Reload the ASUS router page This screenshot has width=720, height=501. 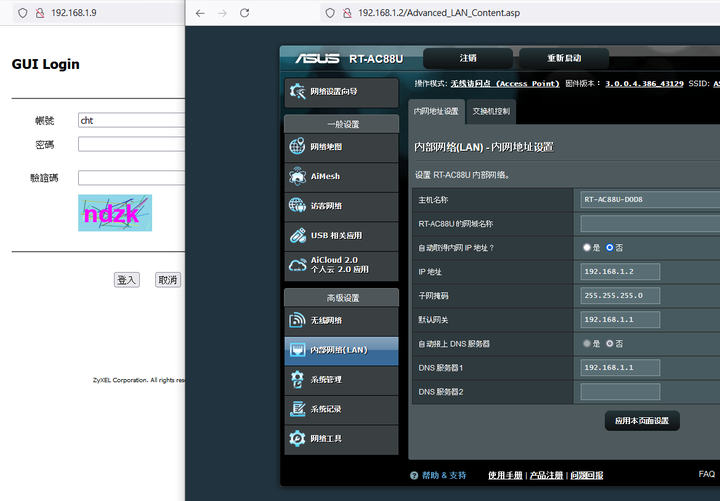(245, 13)
